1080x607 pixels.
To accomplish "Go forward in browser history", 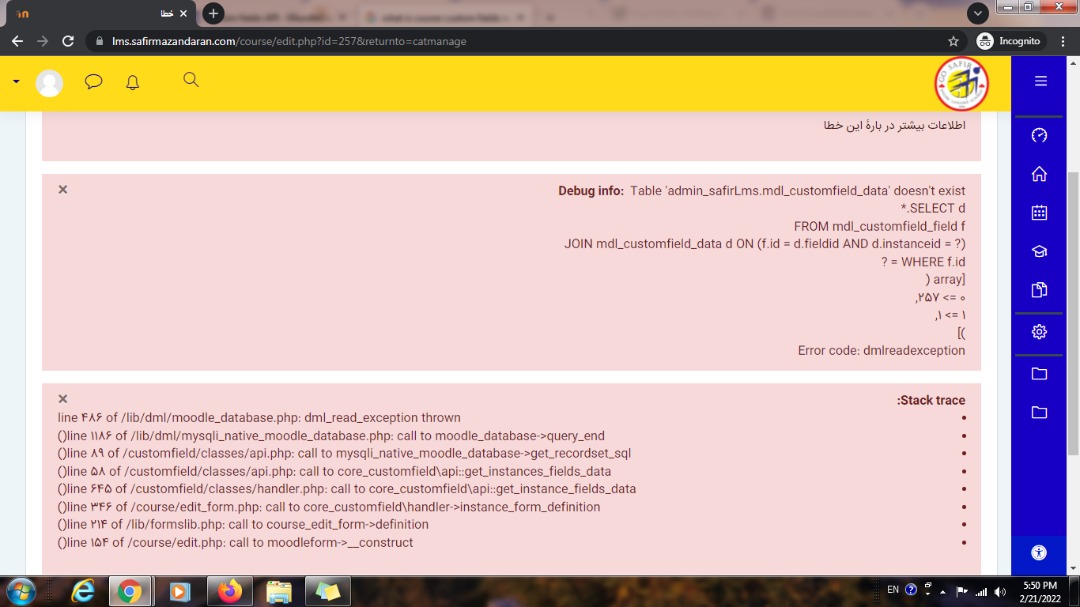I will [x=43, y=41].
